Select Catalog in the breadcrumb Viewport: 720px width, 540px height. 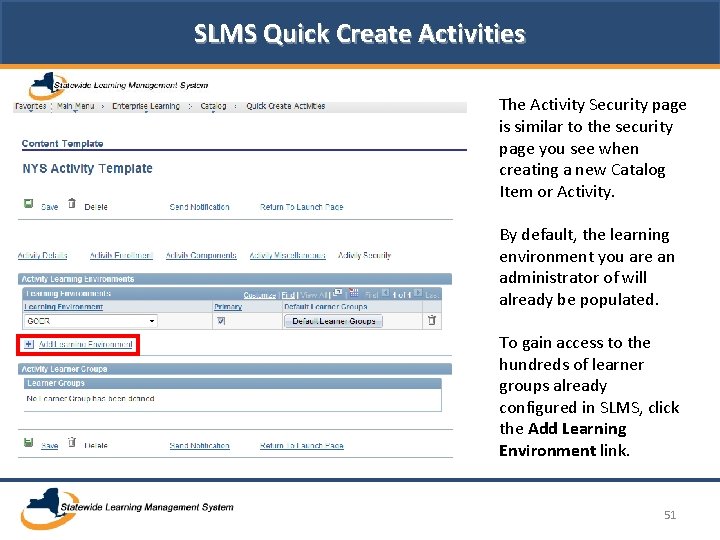click(214, 106)
